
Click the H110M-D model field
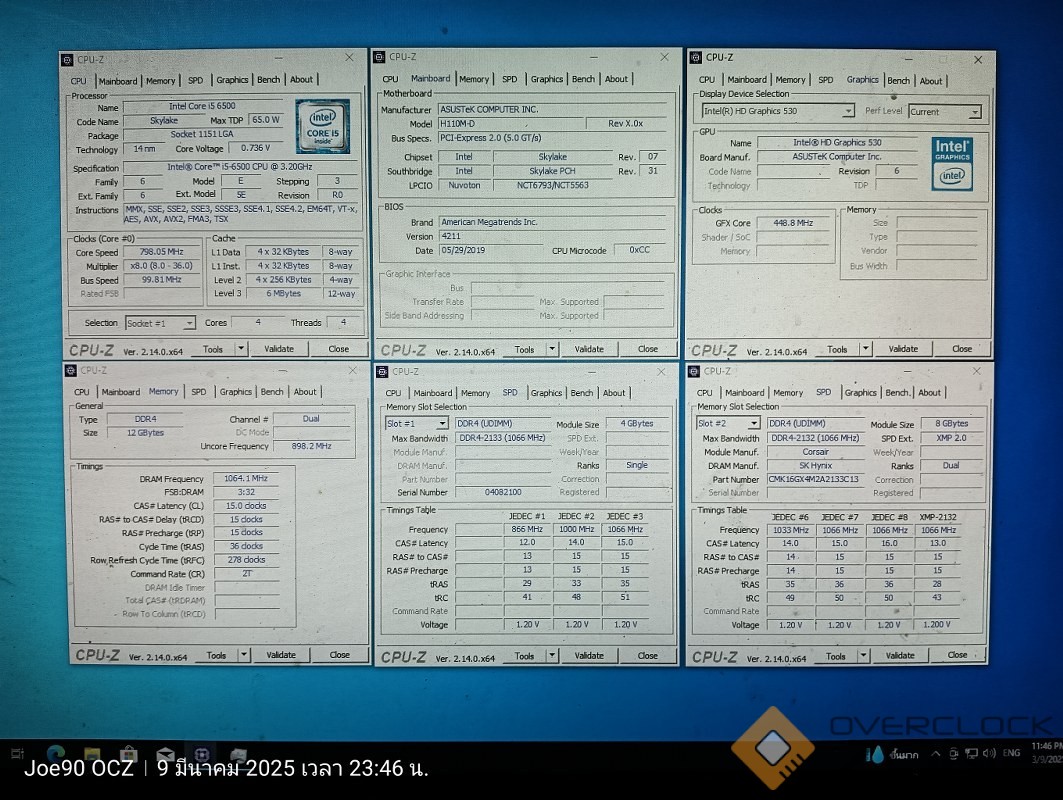(510, 123)
